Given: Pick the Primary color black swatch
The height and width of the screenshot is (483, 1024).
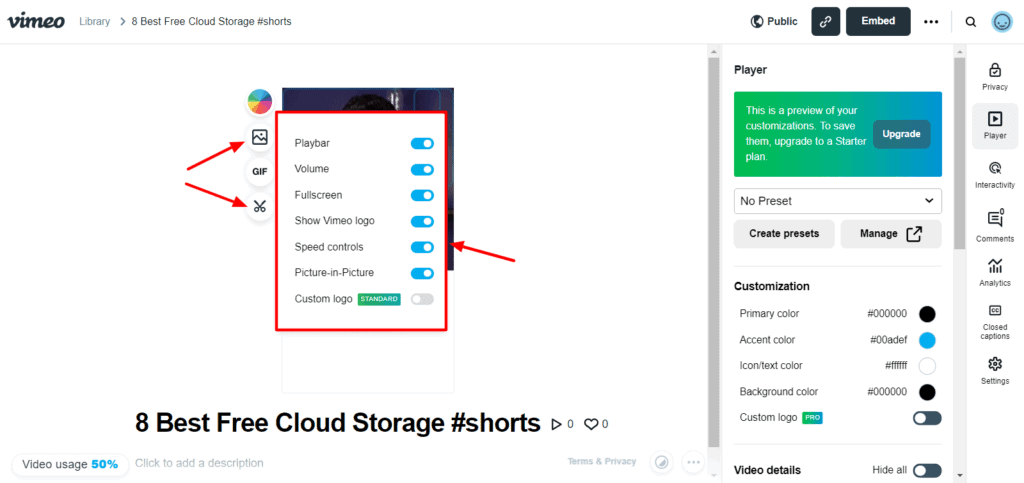Looking at the screenshot, I should pos(927,314).
